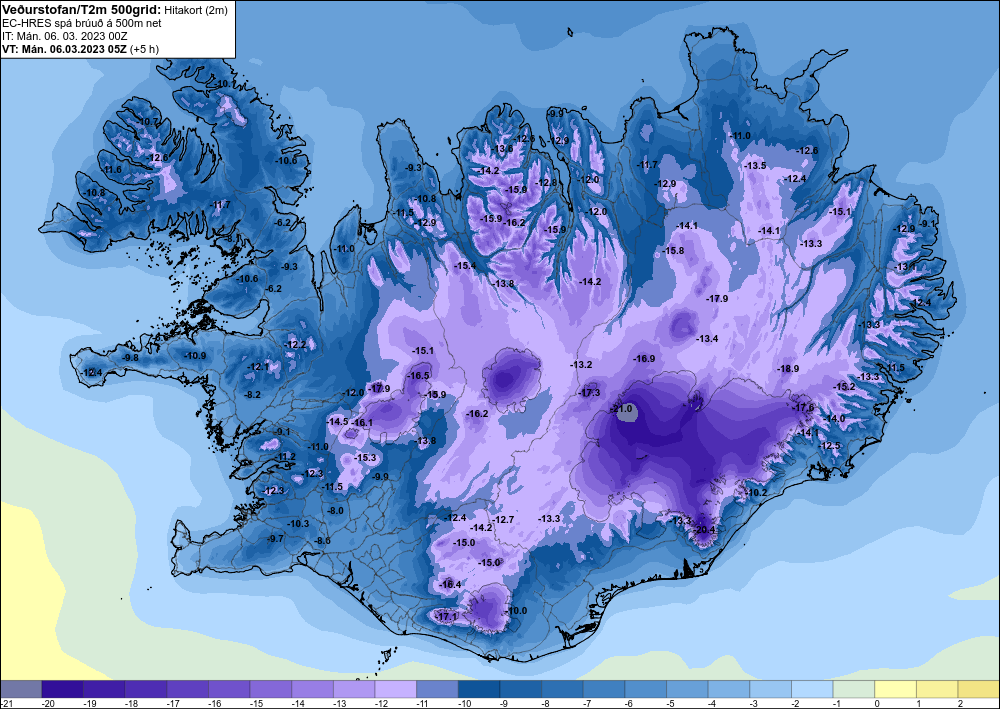Click the -21.0 temperature label on the glacier
1000x709 pixels.
(x=621, y=409)
